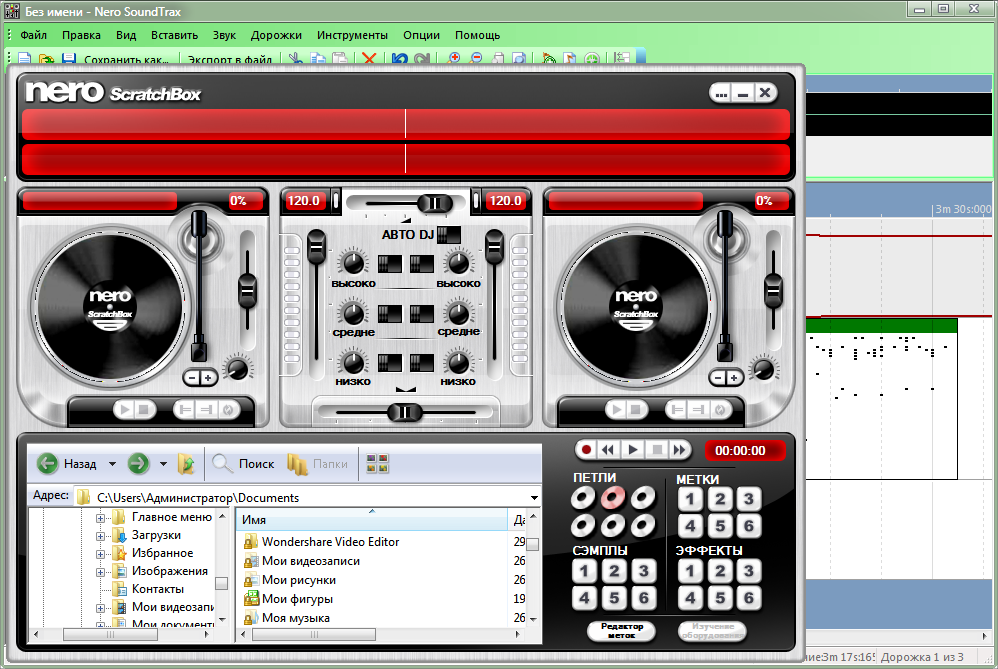Click the ScratchBox fast-forward button
Screen dimensions: 998x669
click(x=680, y=450)
